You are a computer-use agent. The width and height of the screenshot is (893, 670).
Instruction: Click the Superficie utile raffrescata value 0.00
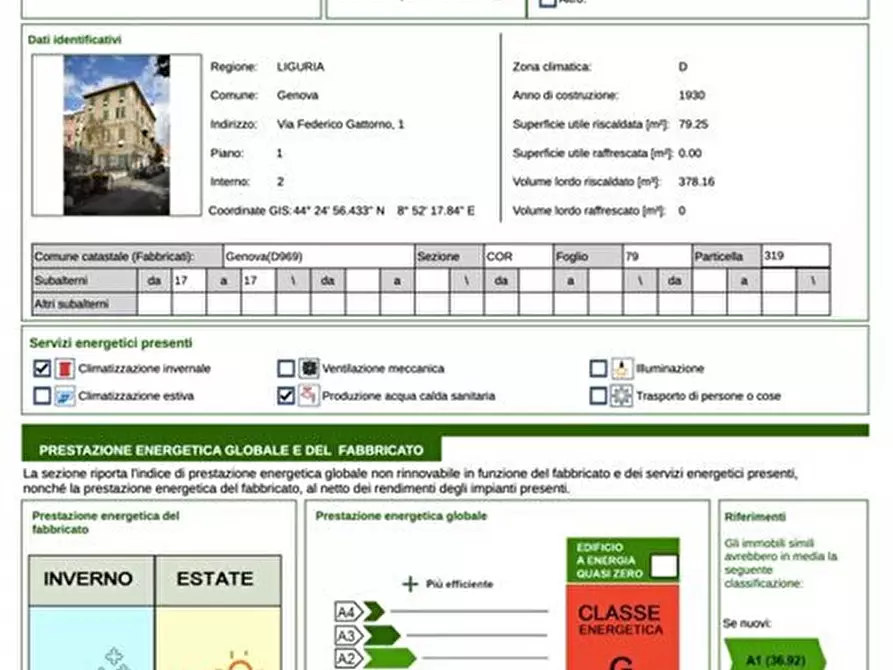(x=690, y=153)
